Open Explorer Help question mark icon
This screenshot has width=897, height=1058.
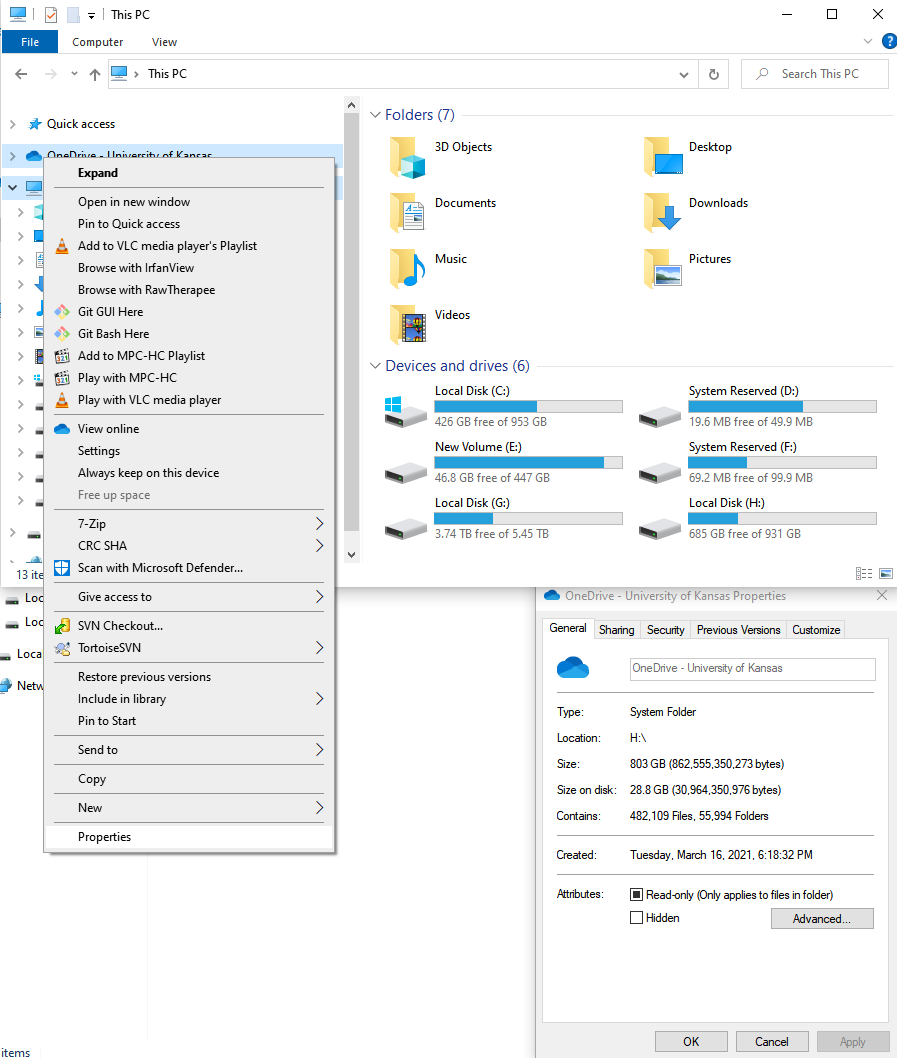890,41
